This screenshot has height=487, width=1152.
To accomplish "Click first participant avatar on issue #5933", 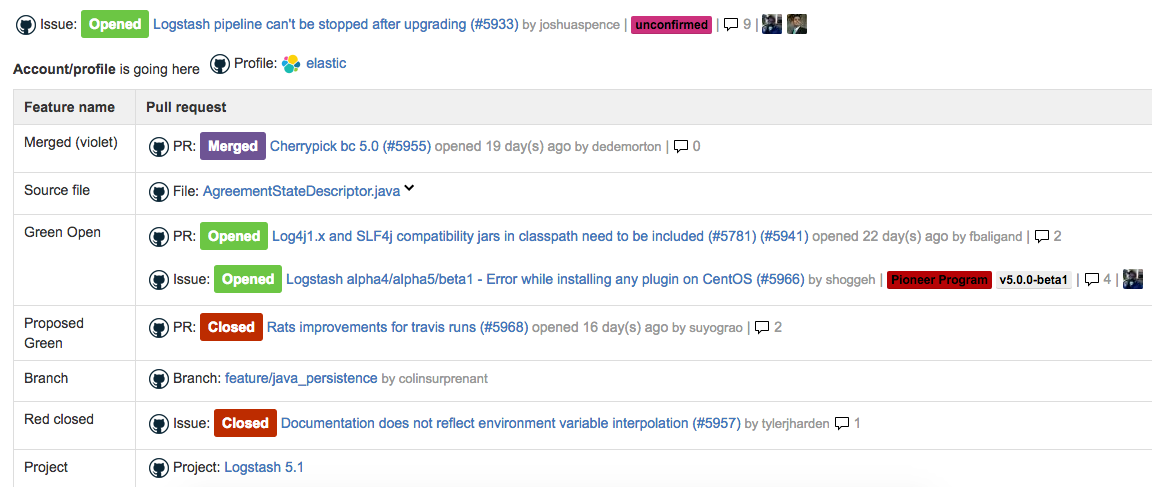I will [771, 24].
